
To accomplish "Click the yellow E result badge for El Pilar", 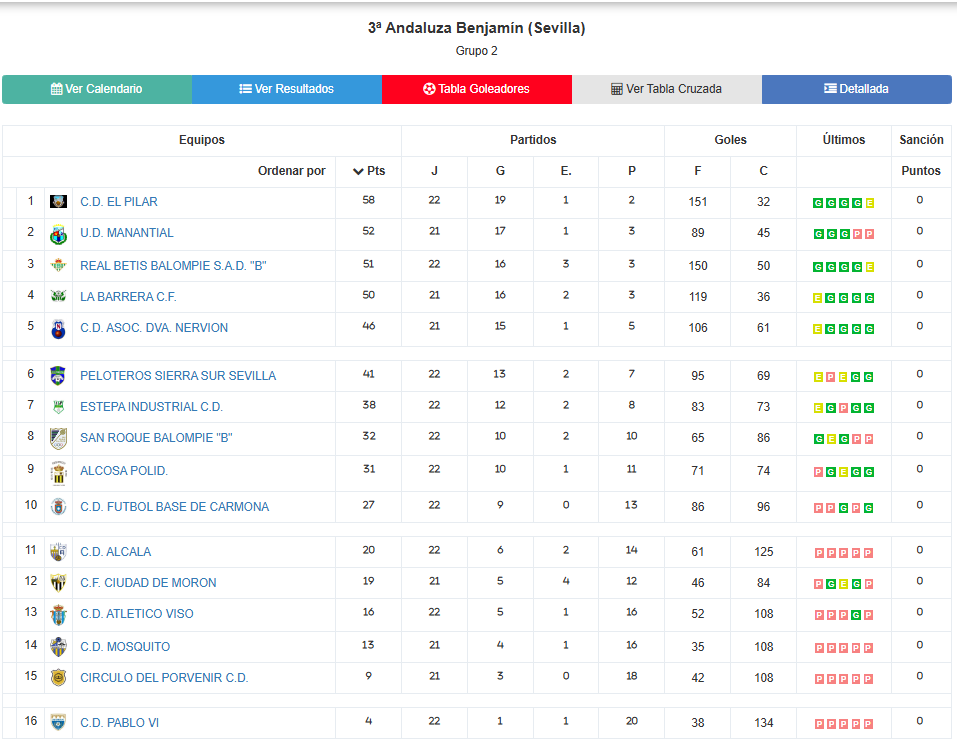I will [x=870, y=203].
